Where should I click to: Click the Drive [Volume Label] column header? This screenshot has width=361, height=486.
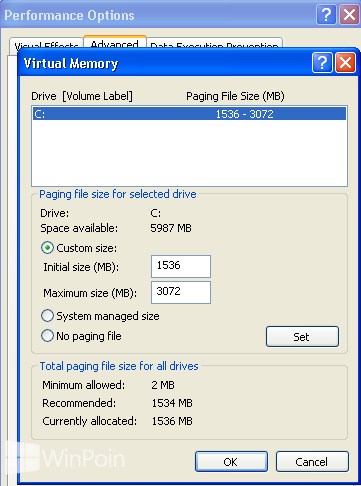click(82, 96)
